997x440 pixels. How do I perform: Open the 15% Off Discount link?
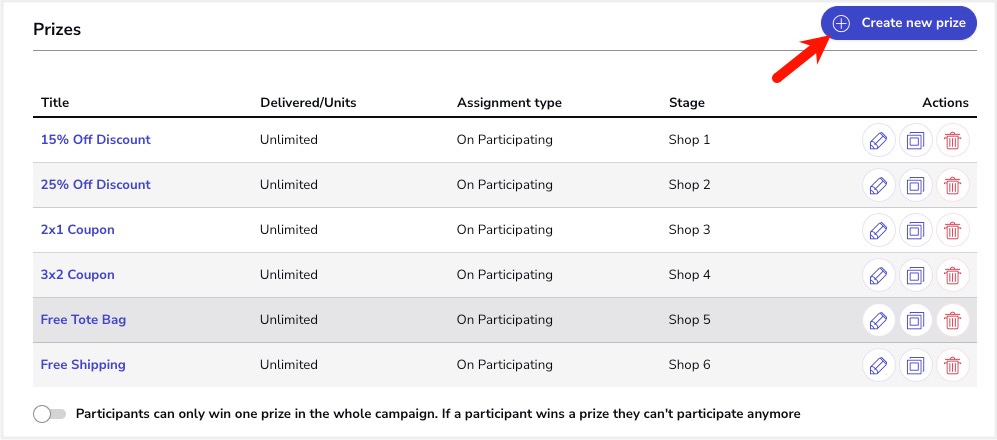[95, 140]
